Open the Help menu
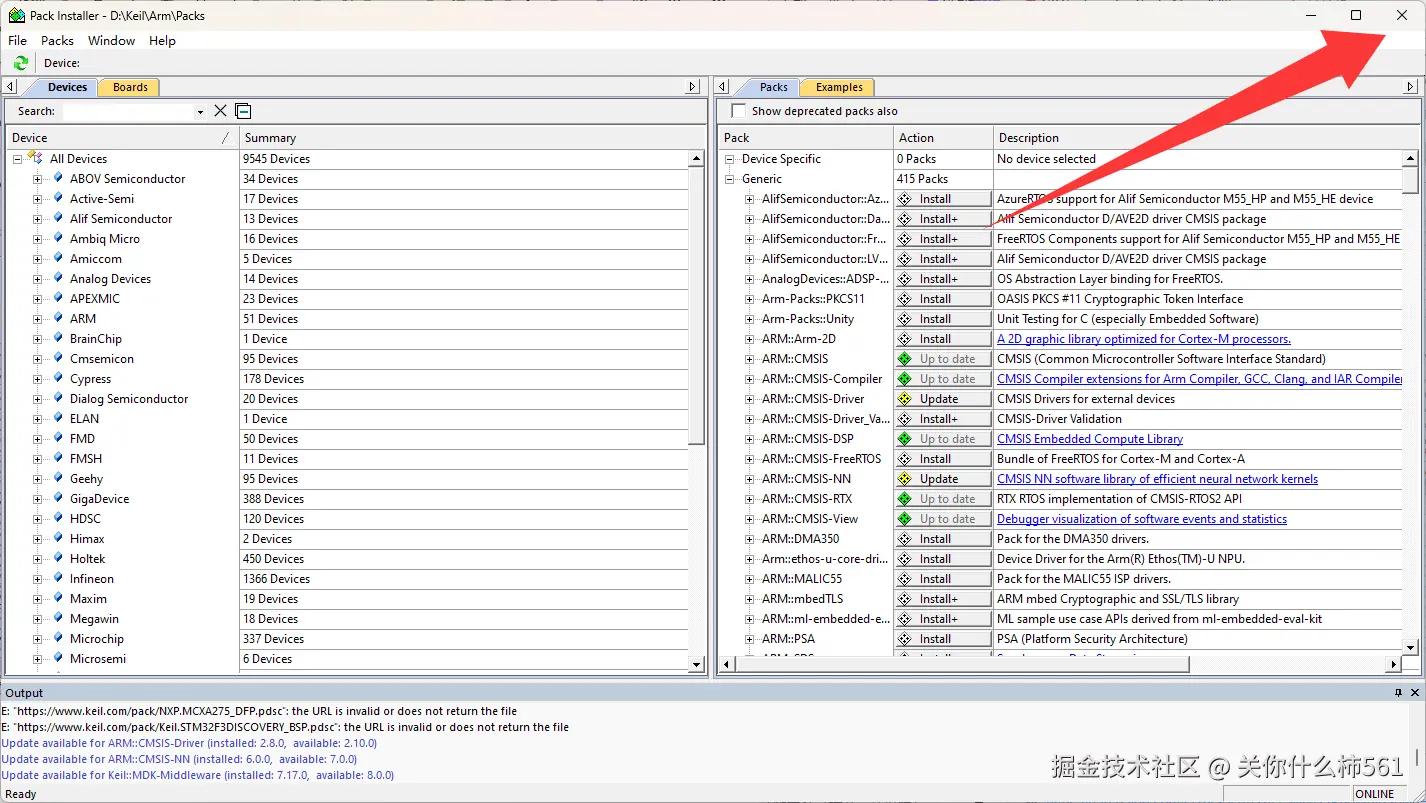 pyautogui.click(x=162, y=41)
